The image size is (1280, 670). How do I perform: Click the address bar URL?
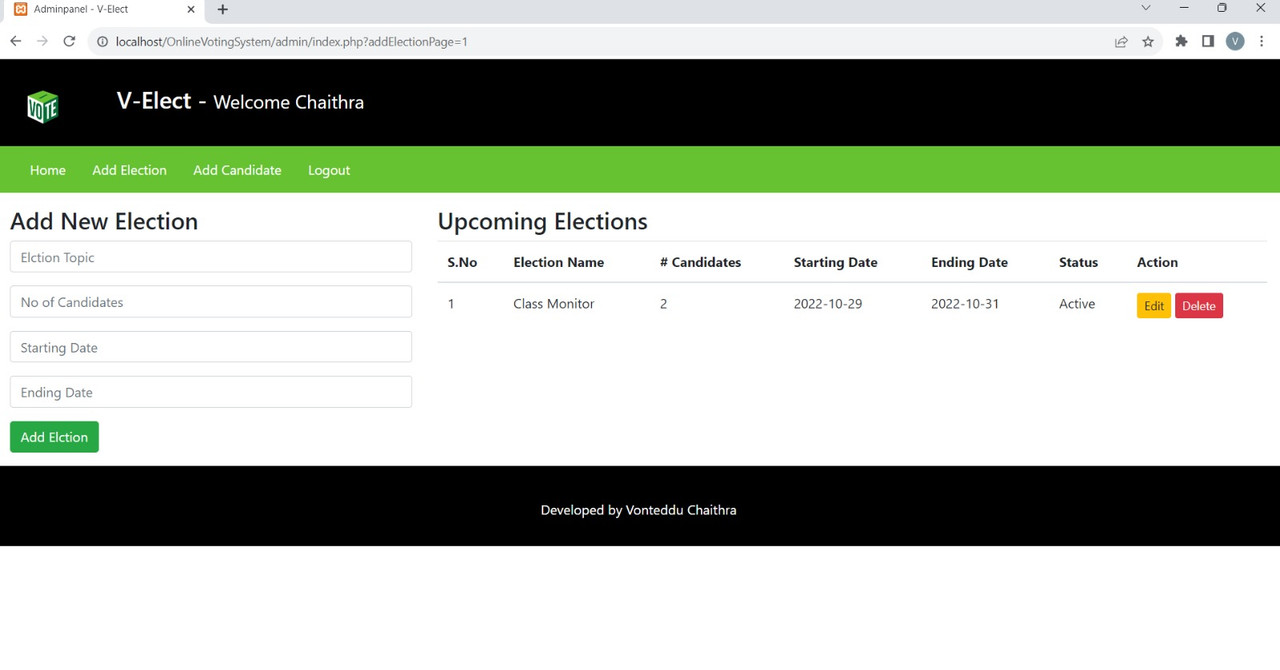pyautogui.click(x=291, y=42)
